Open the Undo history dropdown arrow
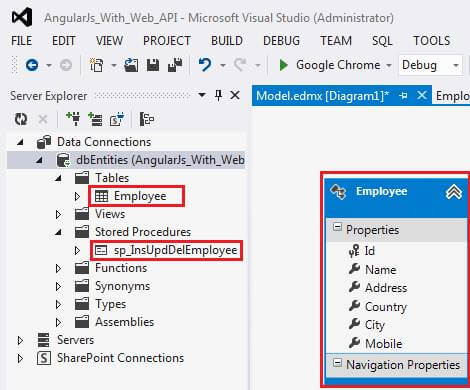Screen dimensions: 470x390 click(223, 65)
